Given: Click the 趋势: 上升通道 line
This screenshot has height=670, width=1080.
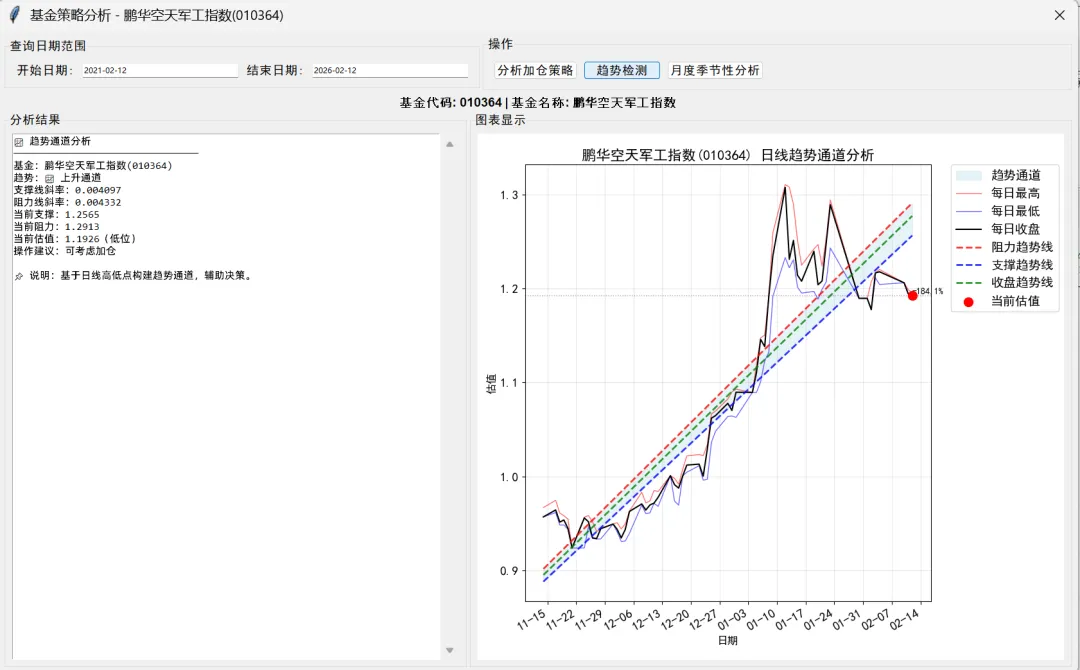Looking at the screenshot, I should tap(58, 178).
